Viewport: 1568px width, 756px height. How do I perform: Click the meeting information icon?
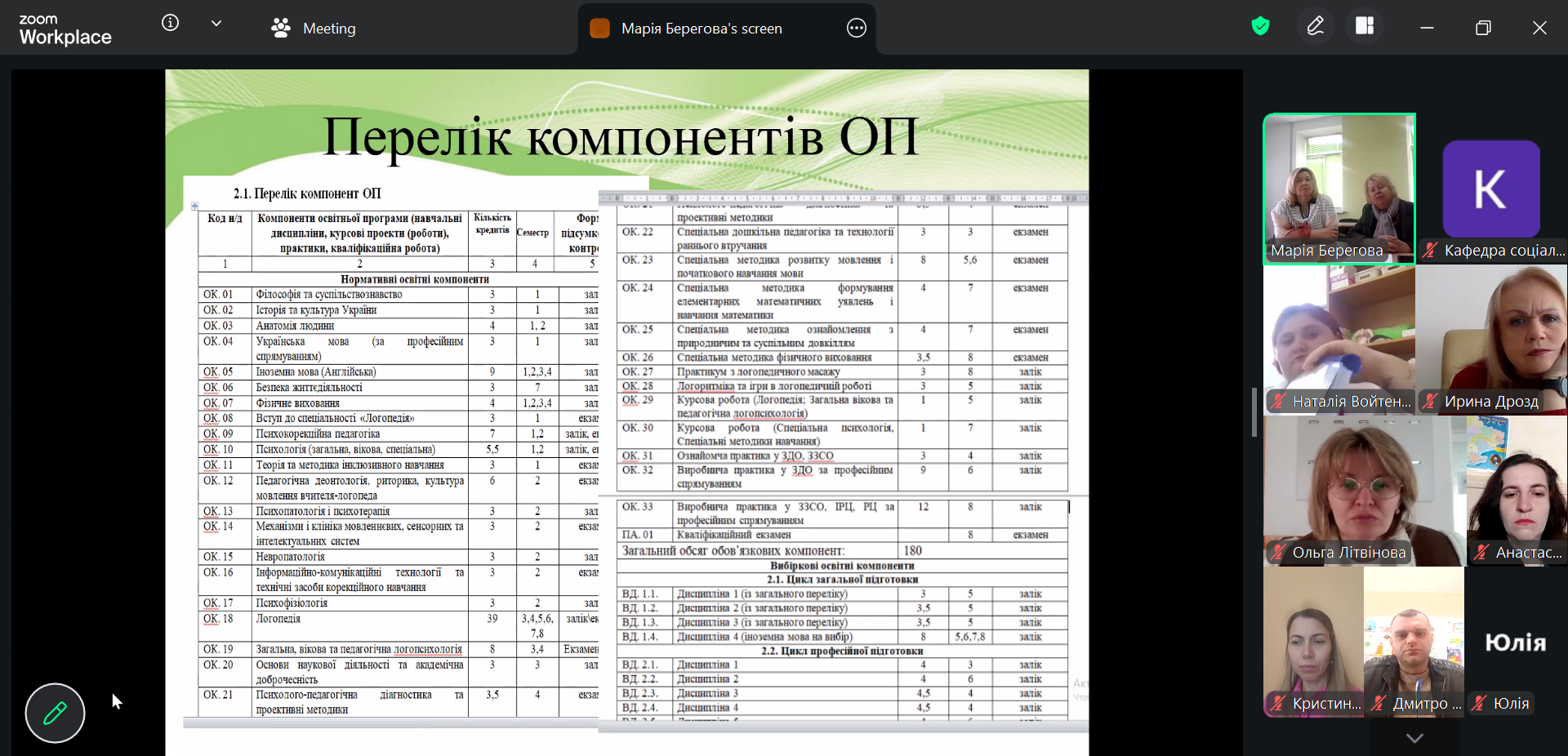click(170, 23)
